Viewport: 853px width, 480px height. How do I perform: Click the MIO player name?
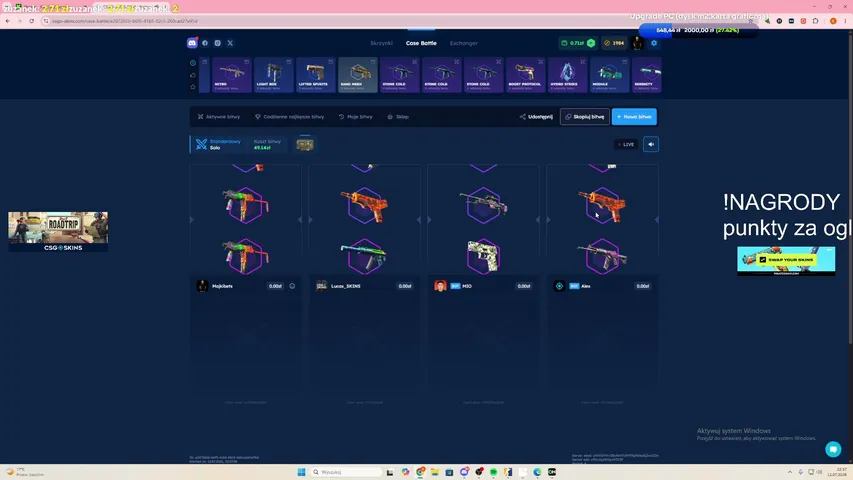point(467,286)
